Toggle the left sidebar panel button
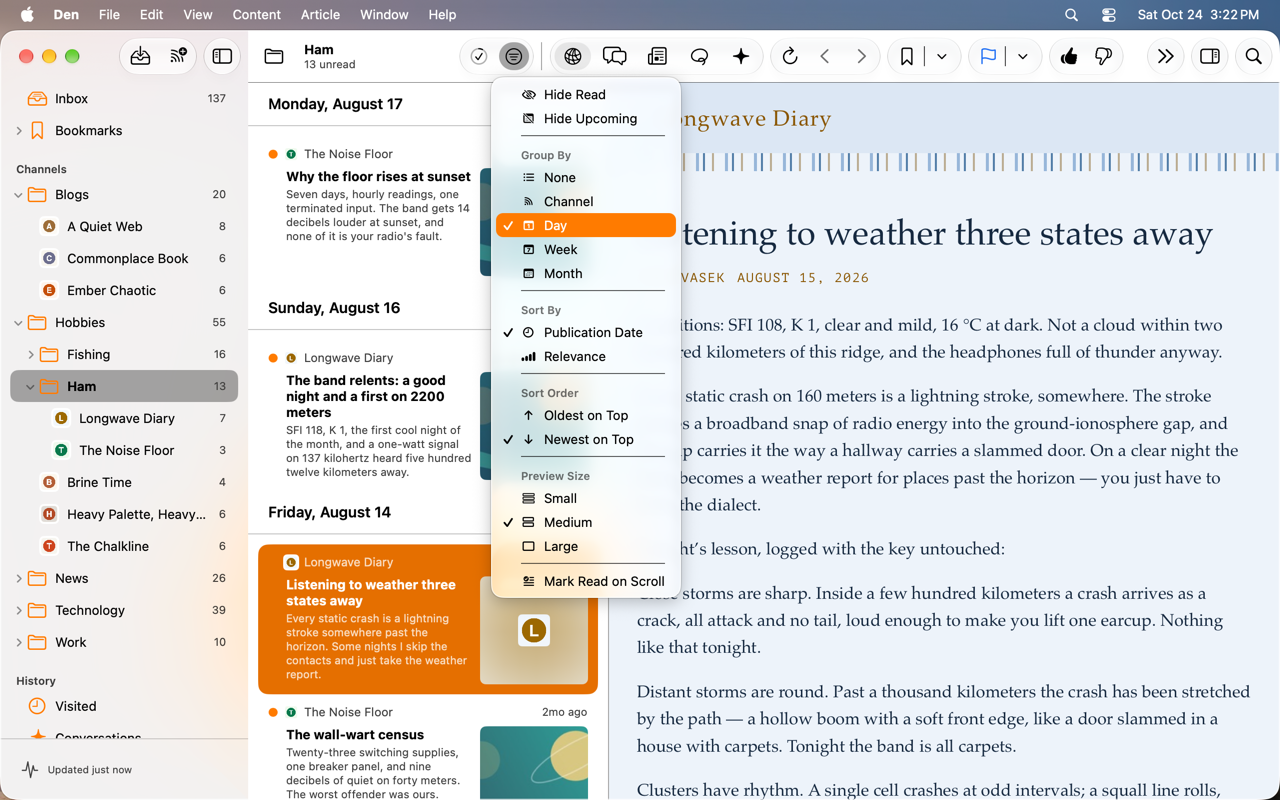Viewport: 1280px width, 800px height. (x=222, y=57)
